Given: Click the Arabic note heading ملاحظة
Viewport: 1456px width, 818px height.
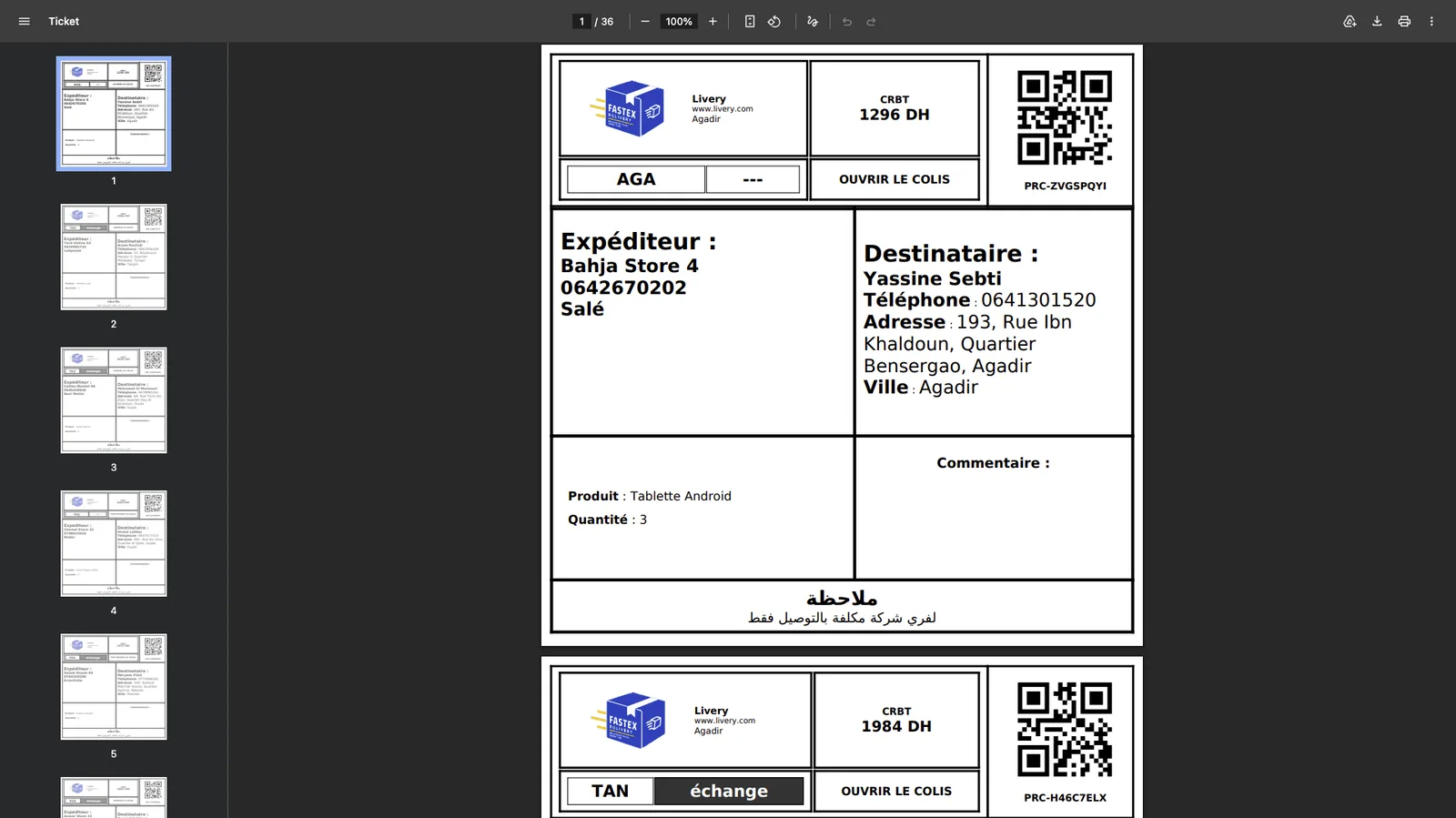Looking at the screenshot, I should (x=842, y=598).
